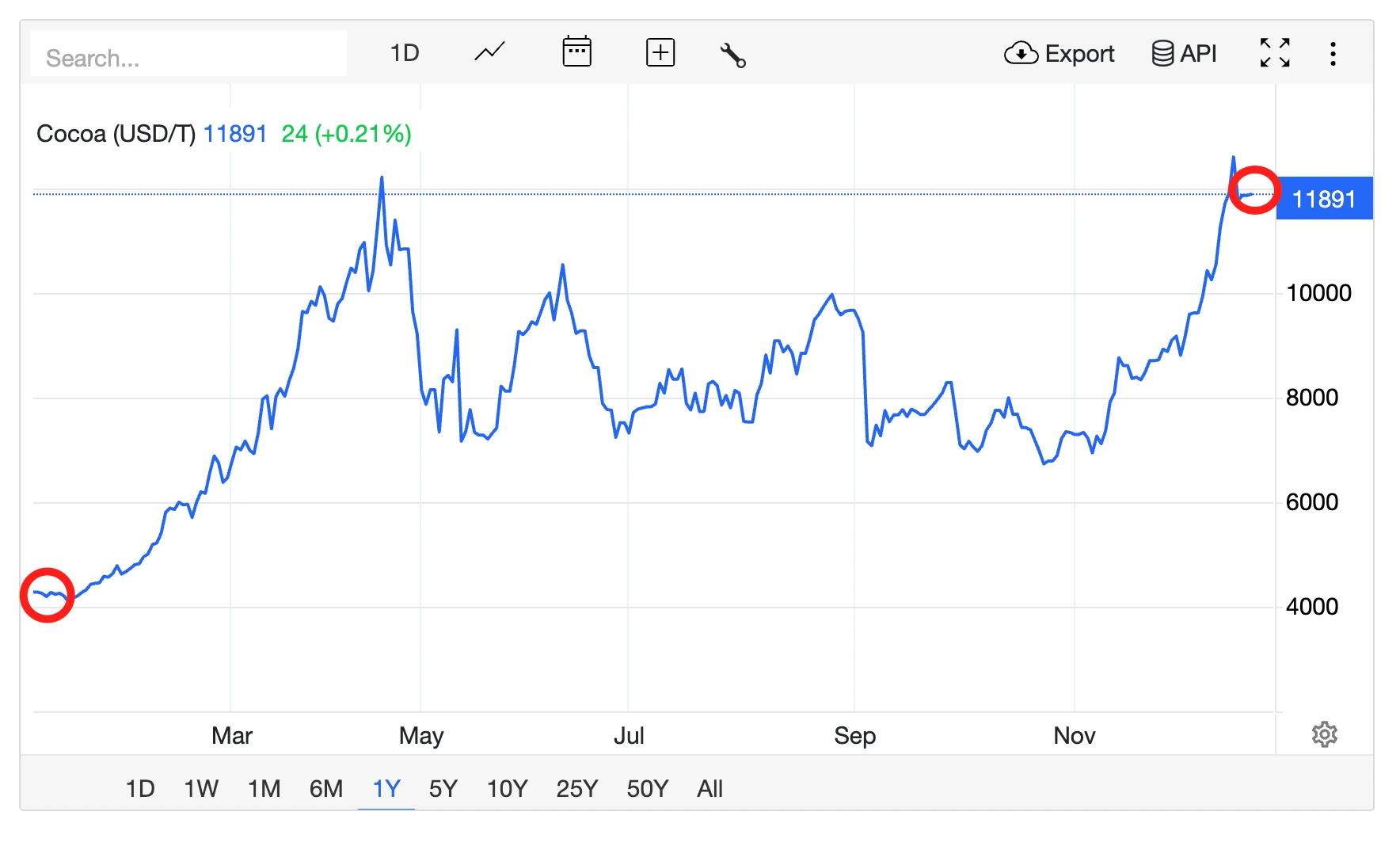1400x846 pixels.
Task: Click the May x-axis label
Action: point(421,736)
